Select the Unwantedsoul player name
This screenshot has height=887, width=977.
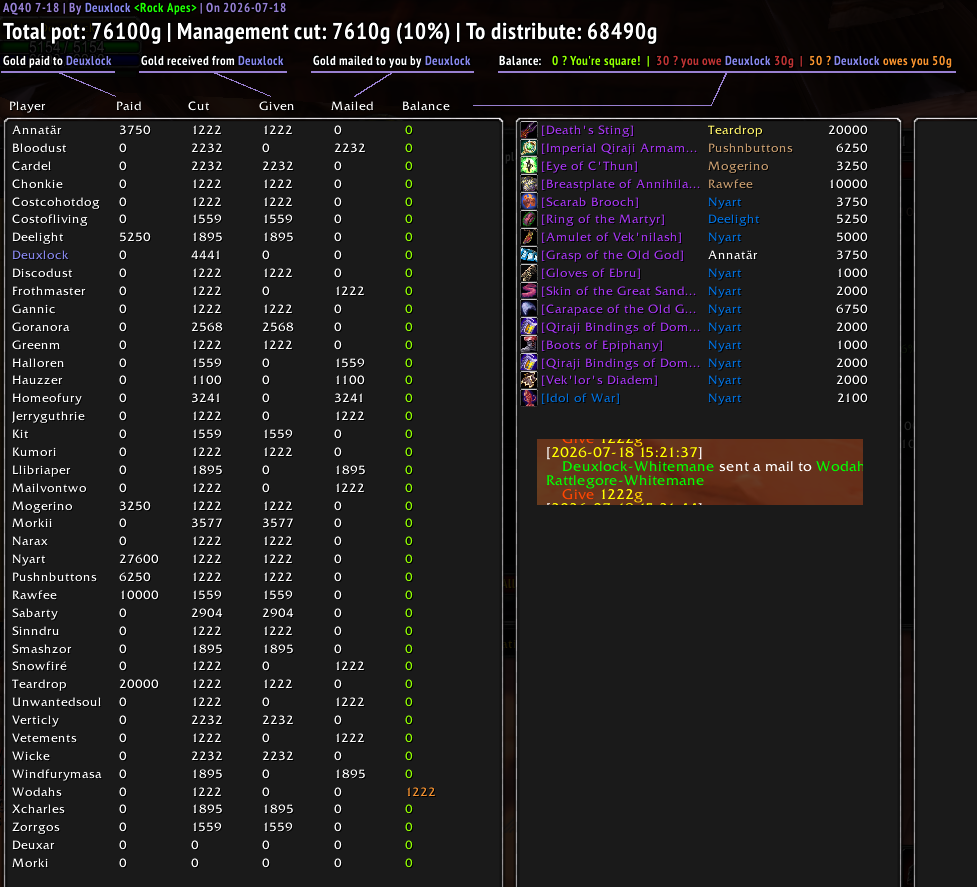(x=57, y=702)
